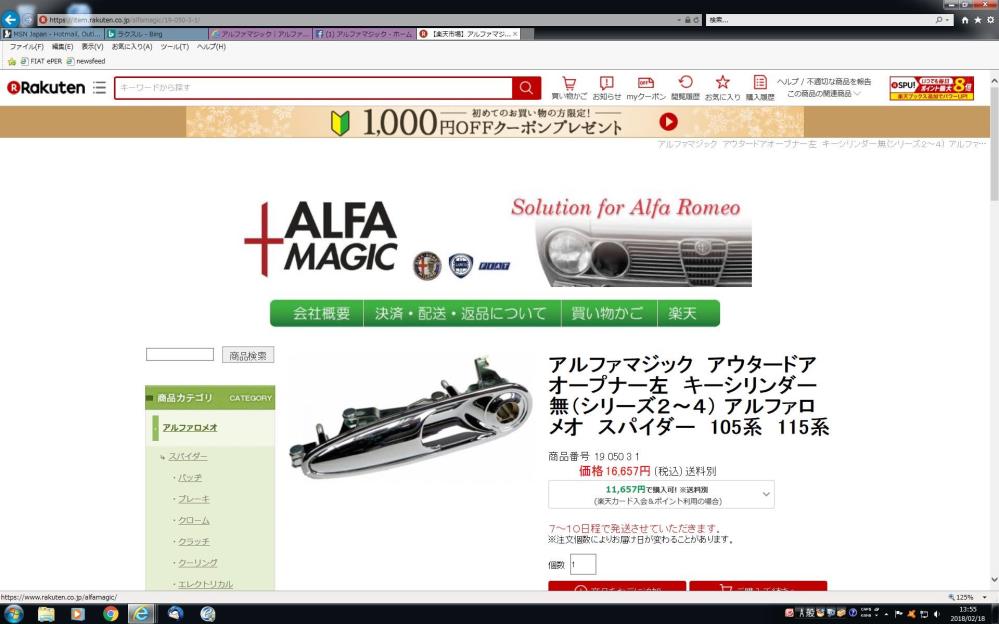Image resolution: width=999 pixels, height=624 pixels.
Task: Open the ツール(T) menu
Action: [x=174, y=47]
